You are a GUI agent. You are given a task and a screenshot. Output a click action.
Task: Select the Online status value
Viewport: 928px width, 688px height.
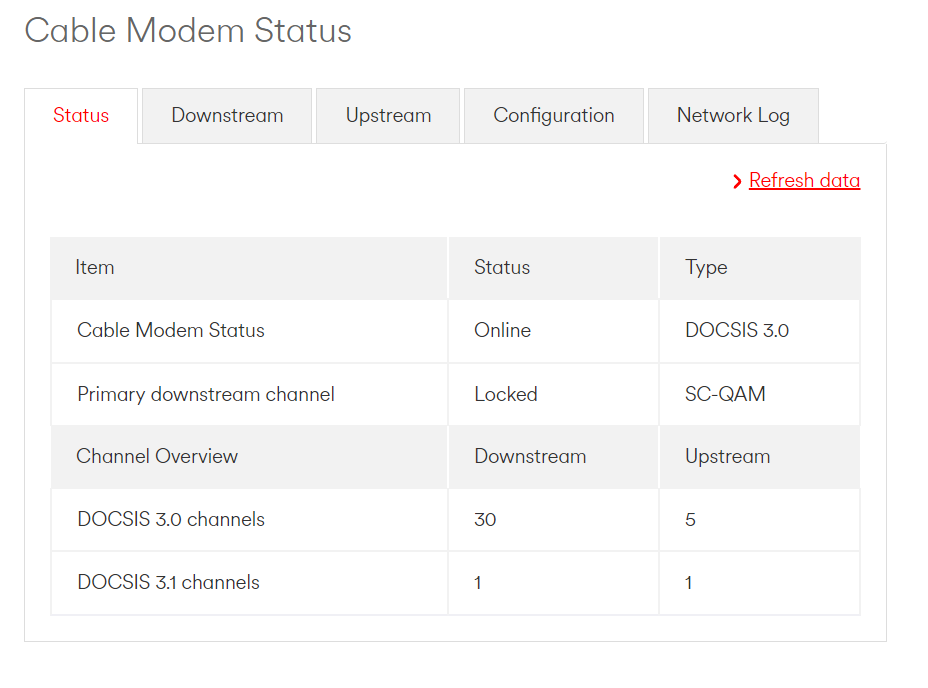tap(502, 330)
